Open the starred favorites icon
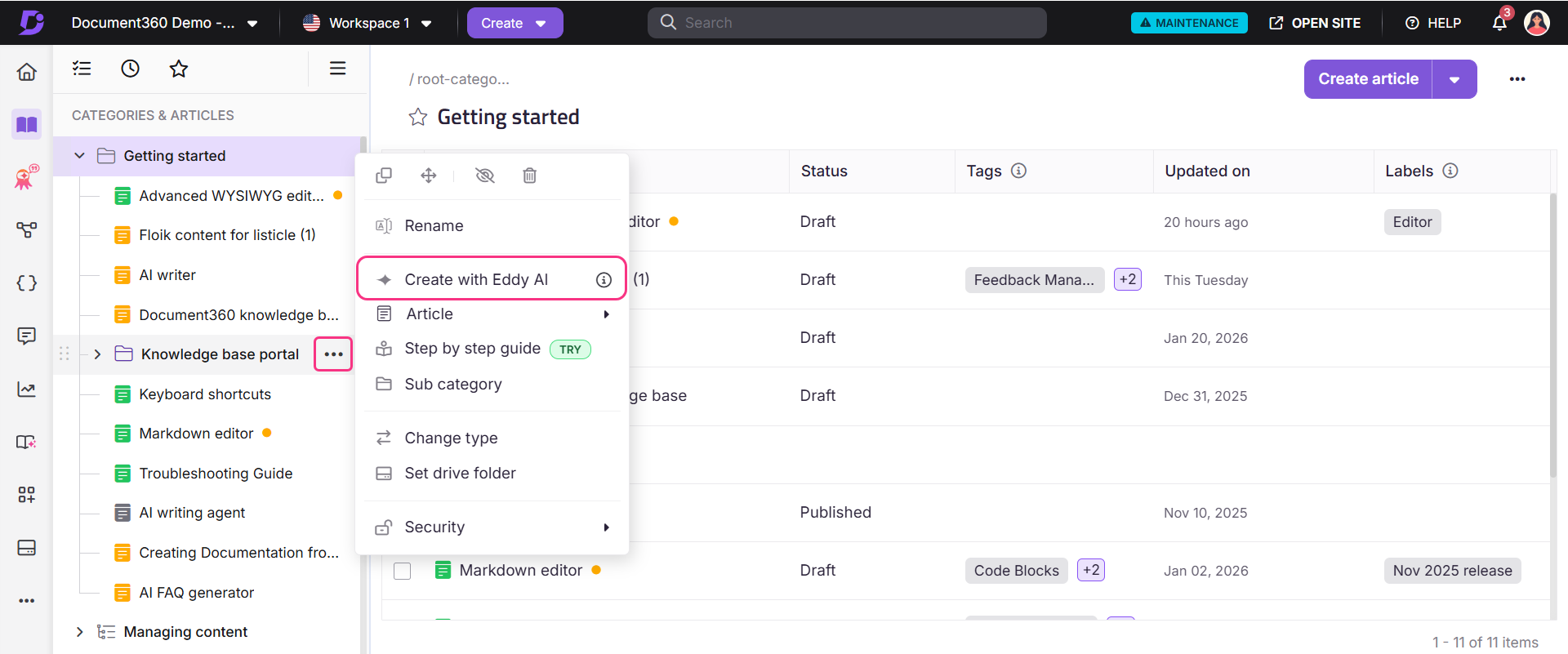The image size is (1568, 654). (178, 69)
